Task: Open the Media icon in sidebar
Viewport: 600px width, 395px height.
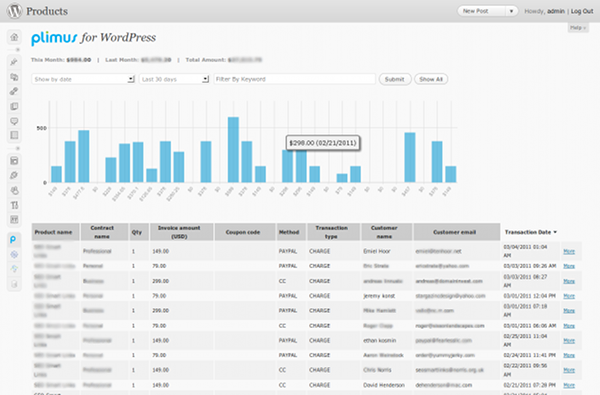Action: [14, 77]
